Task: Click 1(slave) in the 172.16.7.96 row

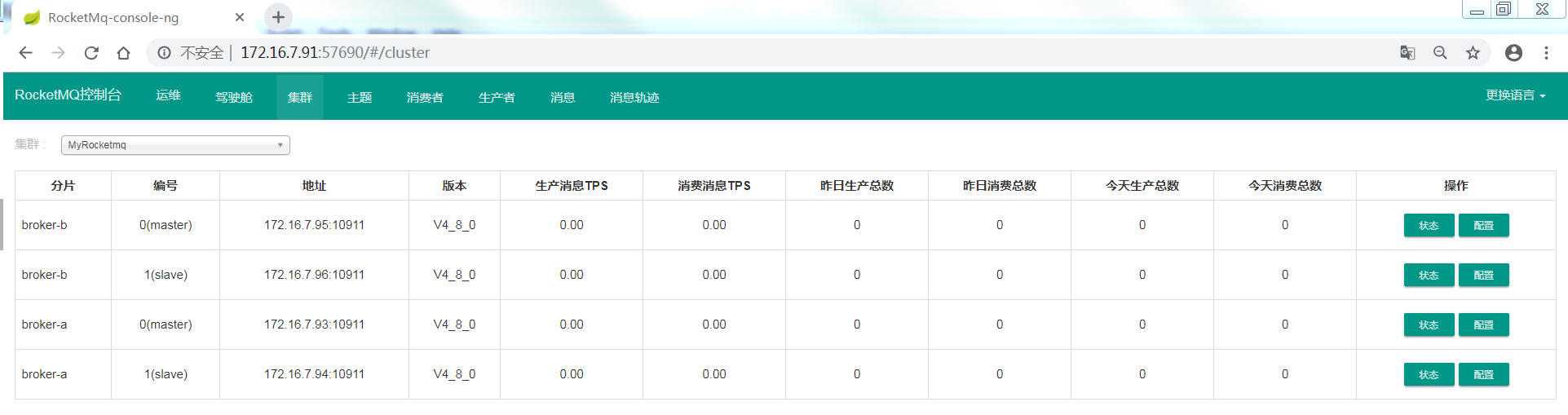Action: (x=166, y=275)
